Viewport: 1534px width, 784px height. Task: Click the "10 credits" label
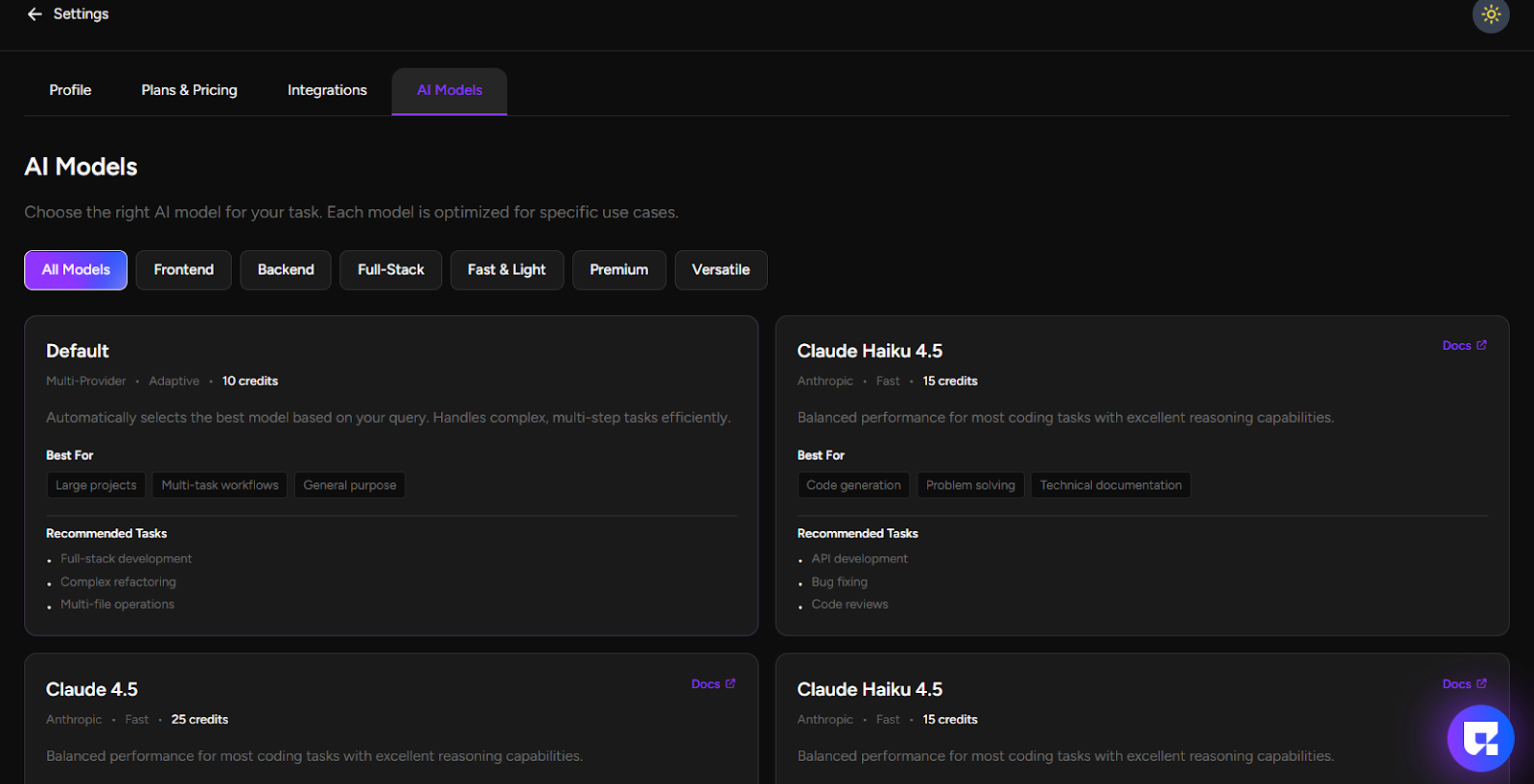click(x=250, y=381)
